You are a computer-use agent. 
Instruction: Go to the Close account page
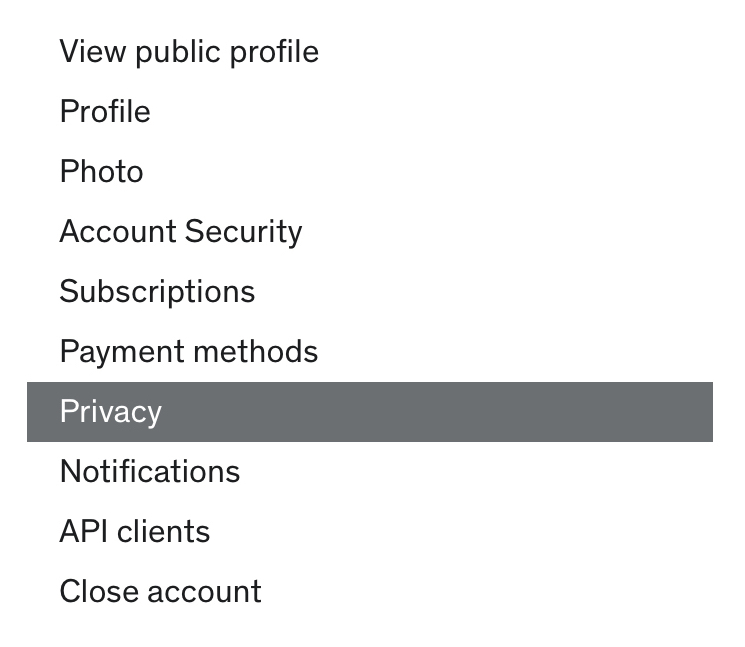tap(160, 592)
